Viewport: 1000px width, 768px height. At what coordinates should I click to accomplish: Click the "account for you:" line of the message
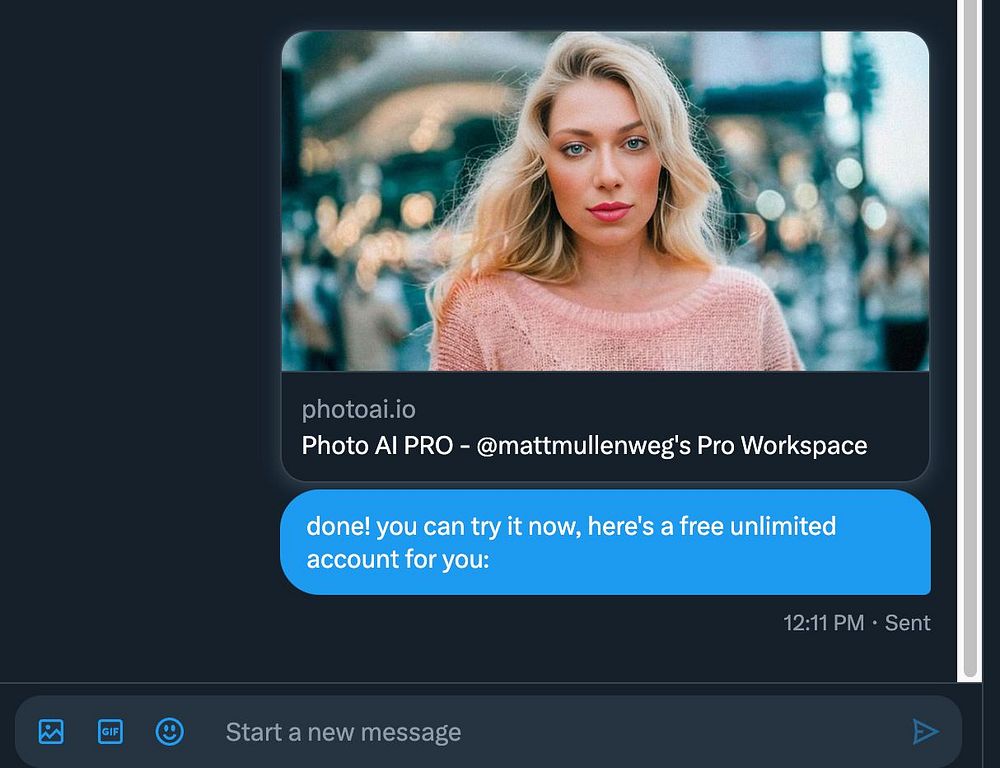click(x=397, y=559)
